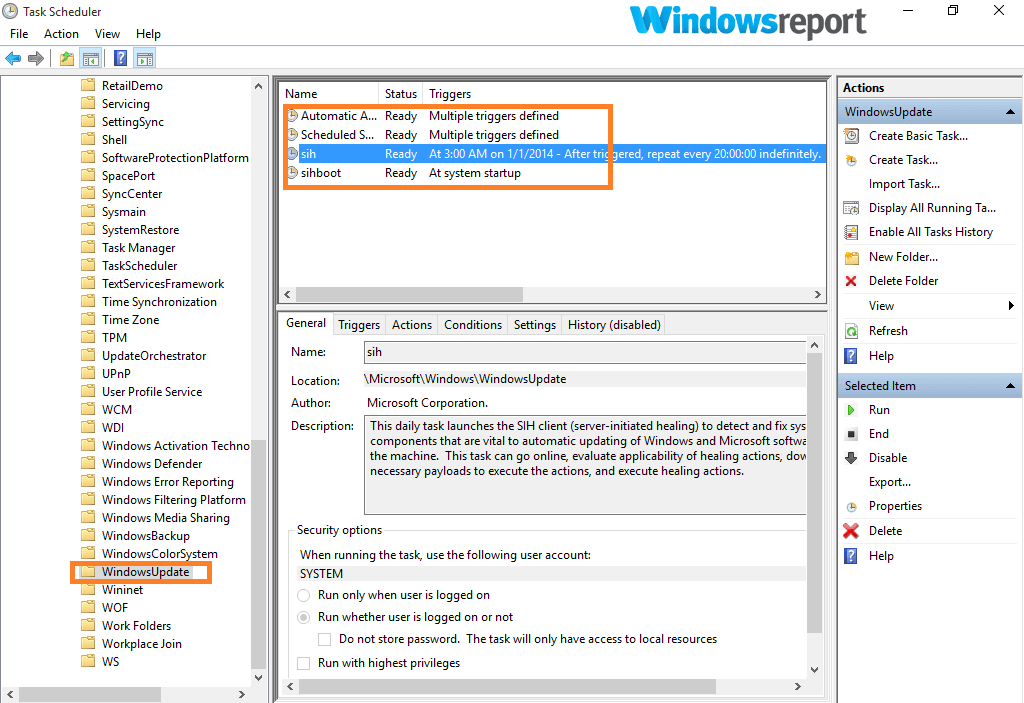
Task: Open the History (disabled) tab
Action: click(614, 325)
